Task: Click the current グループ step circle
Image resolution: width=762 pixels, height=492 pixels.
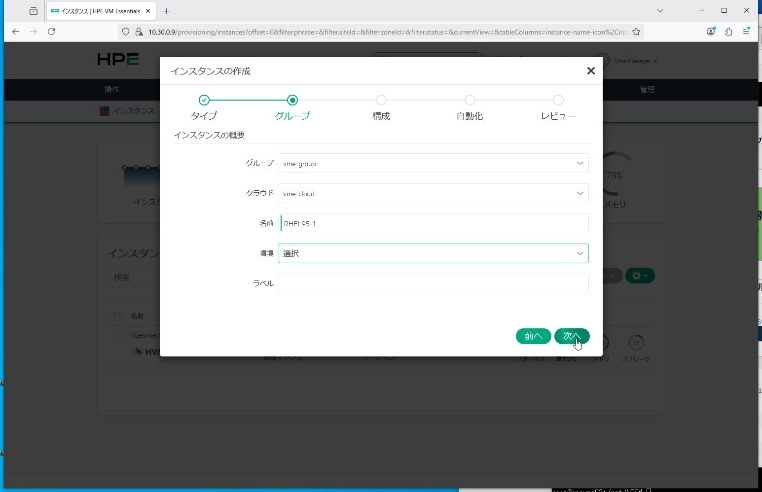Action: click(x=292, y=100)
